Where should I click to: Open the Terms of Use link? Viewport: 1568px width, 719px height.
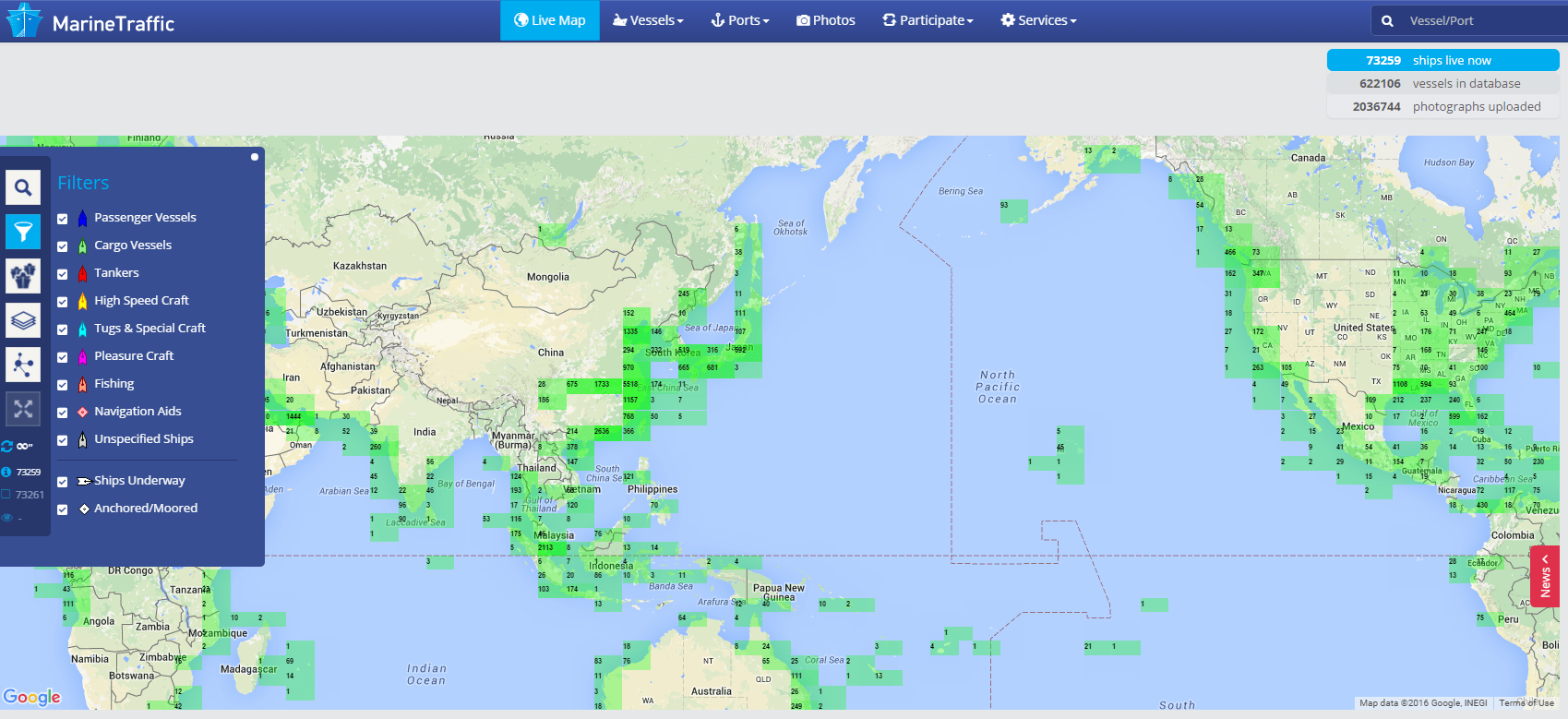[x=1526, y=703]
